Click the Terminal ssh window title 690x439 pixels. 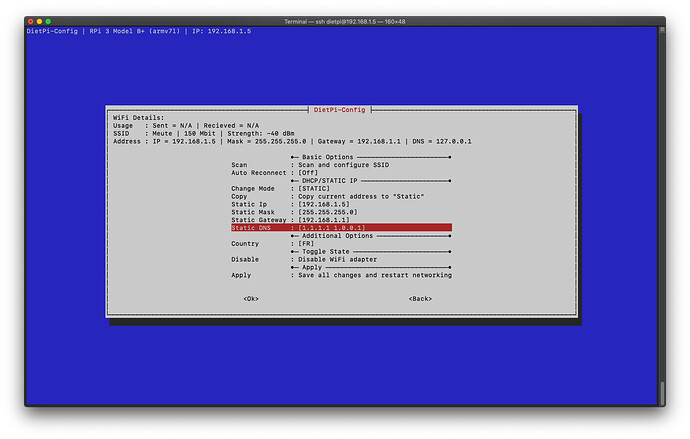click(345, 22)
